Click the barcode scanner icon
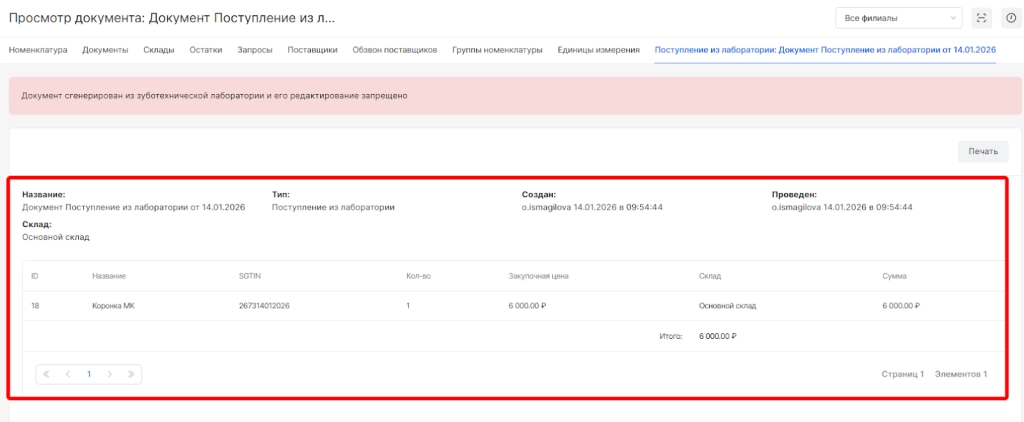This screenshot has width=1024, height=422. pos(982,18)
